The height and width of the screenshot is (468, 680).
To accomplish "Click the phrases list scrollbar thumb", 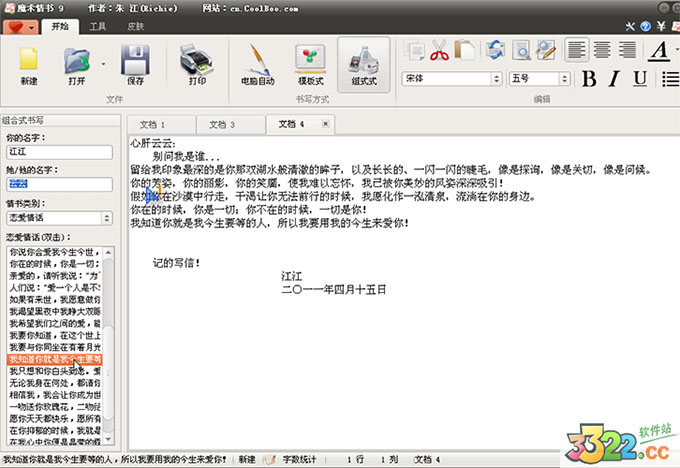I will 108,372.
